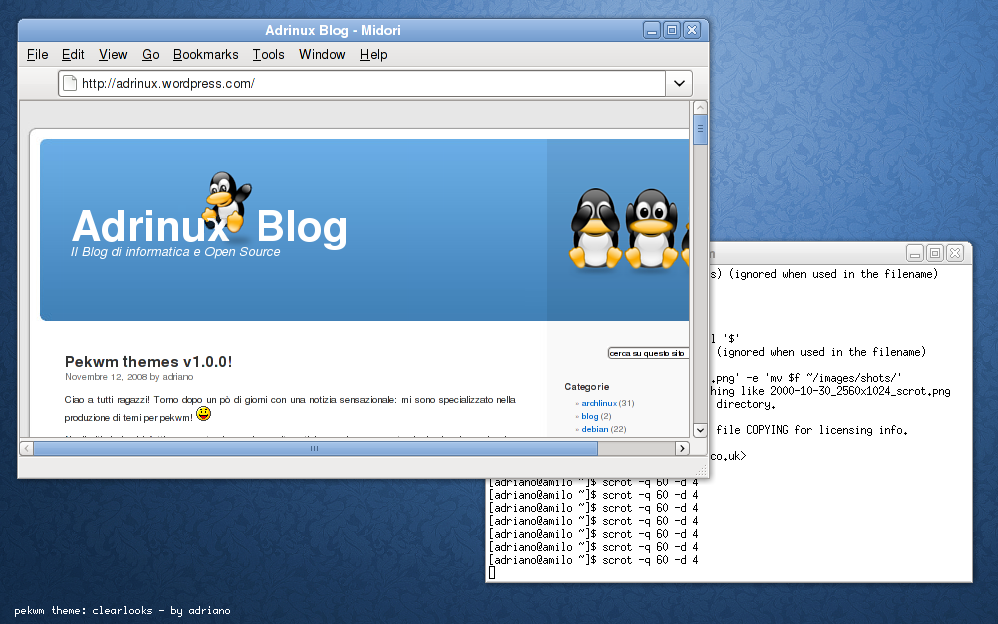
Task: Expand the address bar history dropdown
Action: point(679,83)
